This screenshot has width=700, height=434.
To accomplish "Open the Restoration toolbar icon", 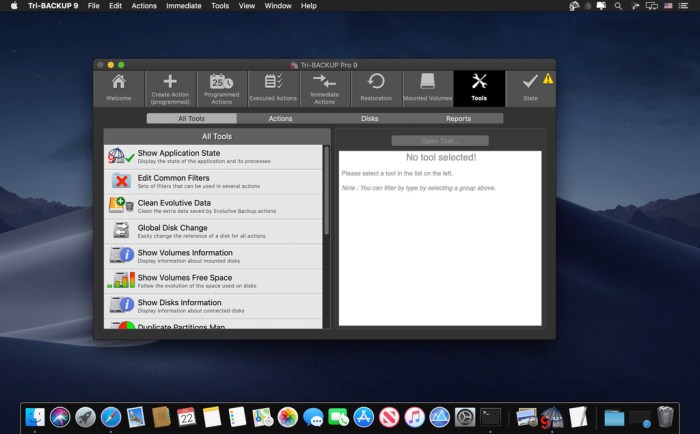I will click(376, 88).
